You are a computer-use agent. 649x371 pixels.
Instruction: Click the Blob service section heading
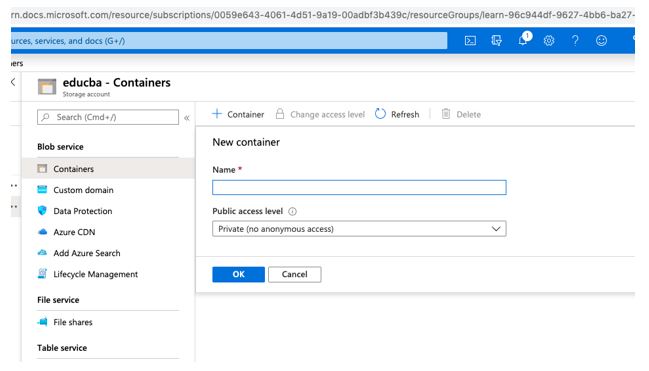tap(60, 147)
